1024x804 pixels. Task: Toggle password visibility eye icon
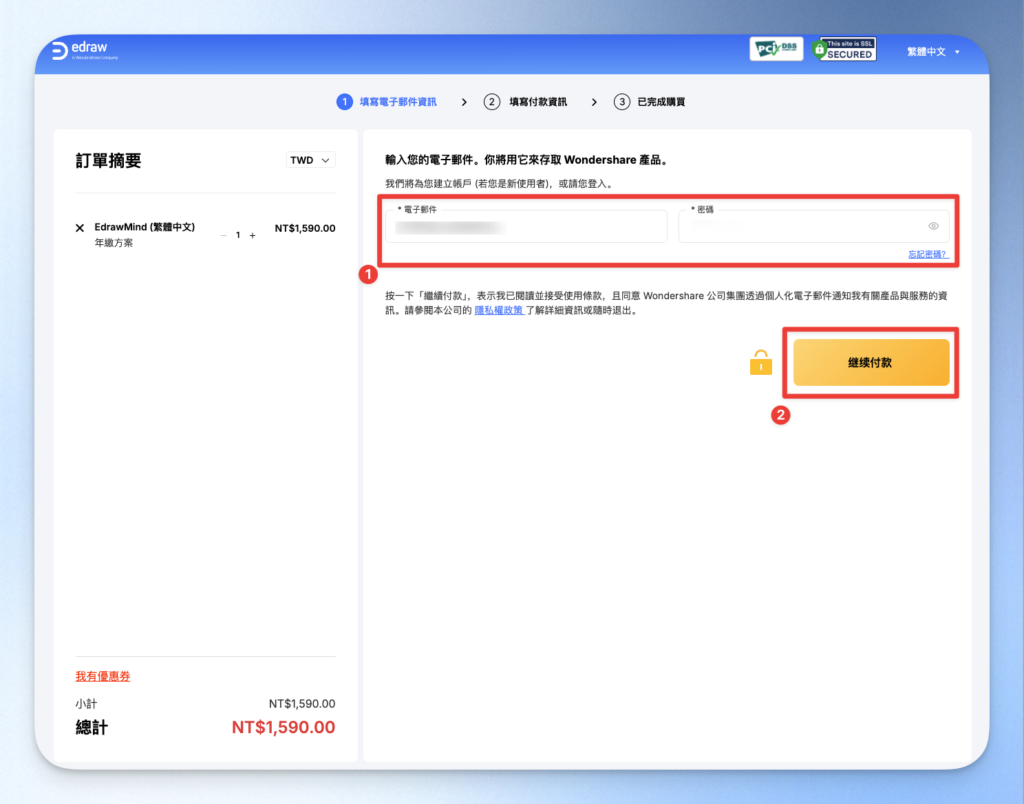pyautogui.click(x=934, y=226)
